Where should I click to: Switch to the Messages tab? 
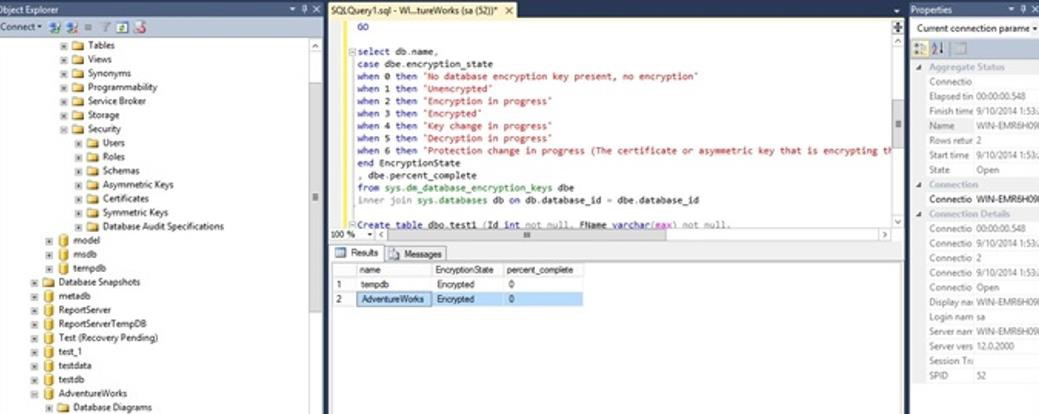click(x=415, y=254)
